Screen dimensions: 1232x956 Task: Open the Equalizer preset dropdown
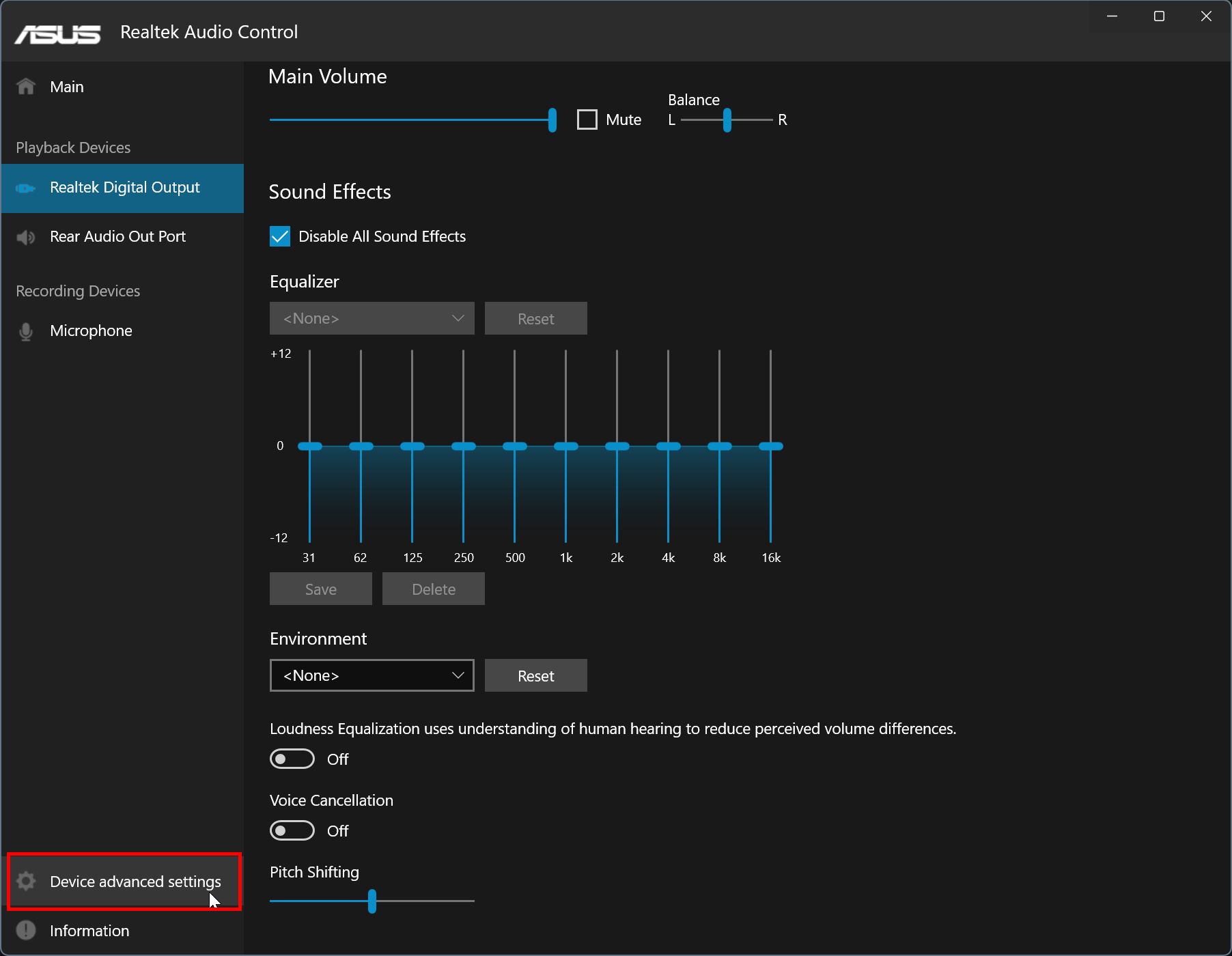pos(372,318)
